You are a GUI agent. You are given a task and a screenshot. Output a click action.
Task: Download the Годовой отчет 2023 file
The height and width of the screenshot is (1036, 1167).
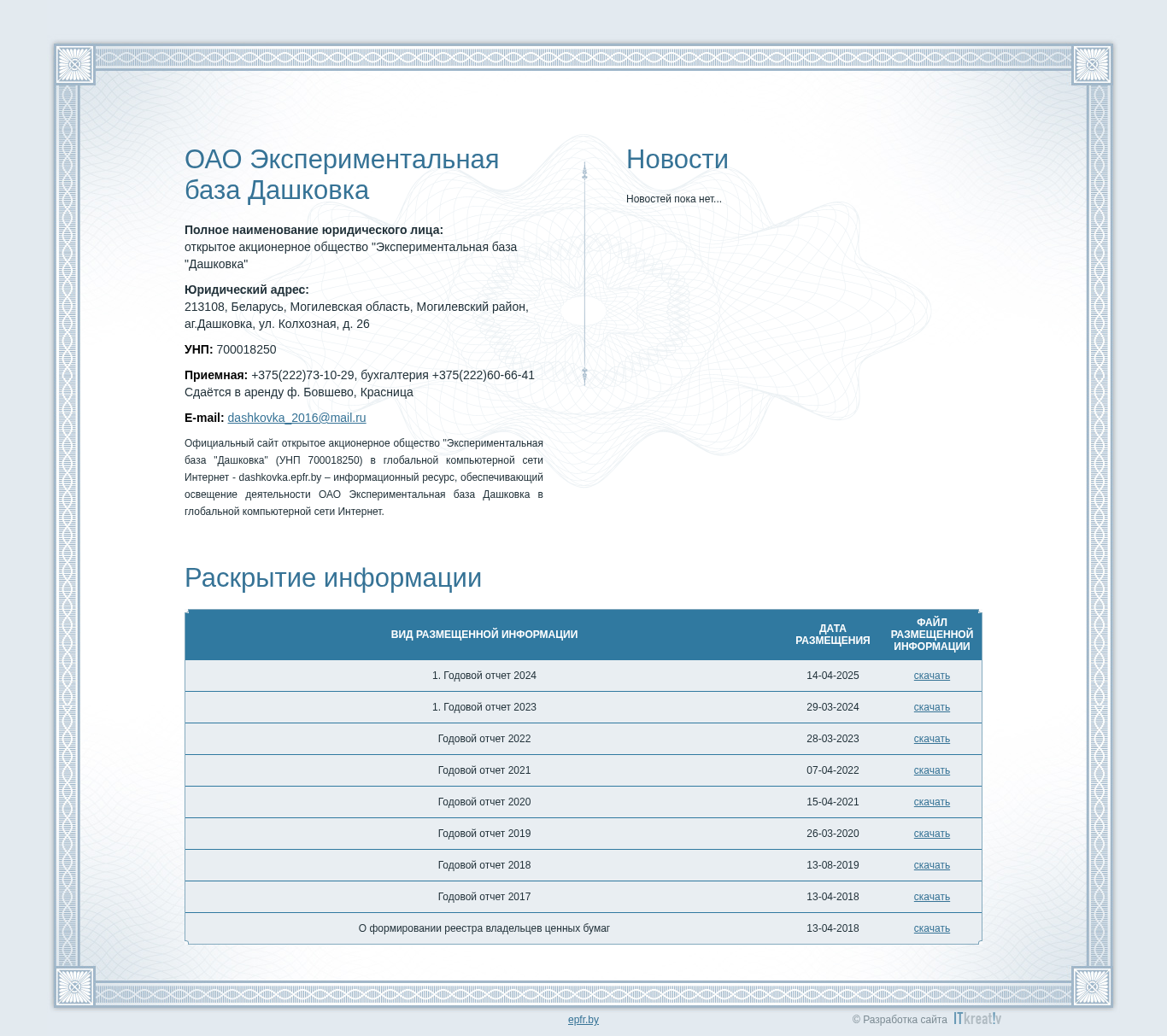931,707
